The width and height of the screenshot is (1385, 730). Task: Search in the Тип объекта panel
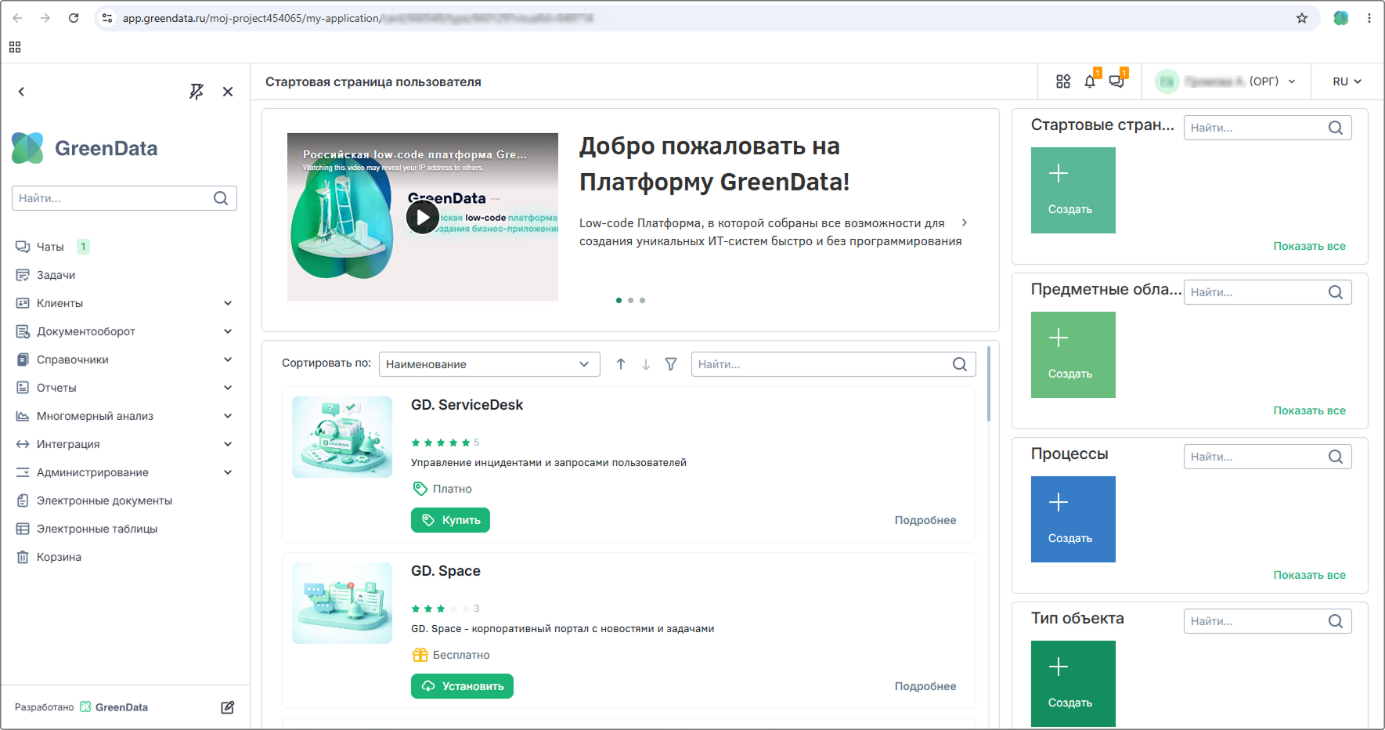1267,621
